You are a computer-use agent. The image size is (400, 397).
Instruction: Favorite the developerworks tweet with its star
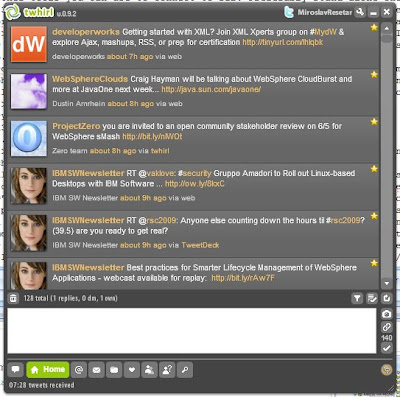[374, 27]
